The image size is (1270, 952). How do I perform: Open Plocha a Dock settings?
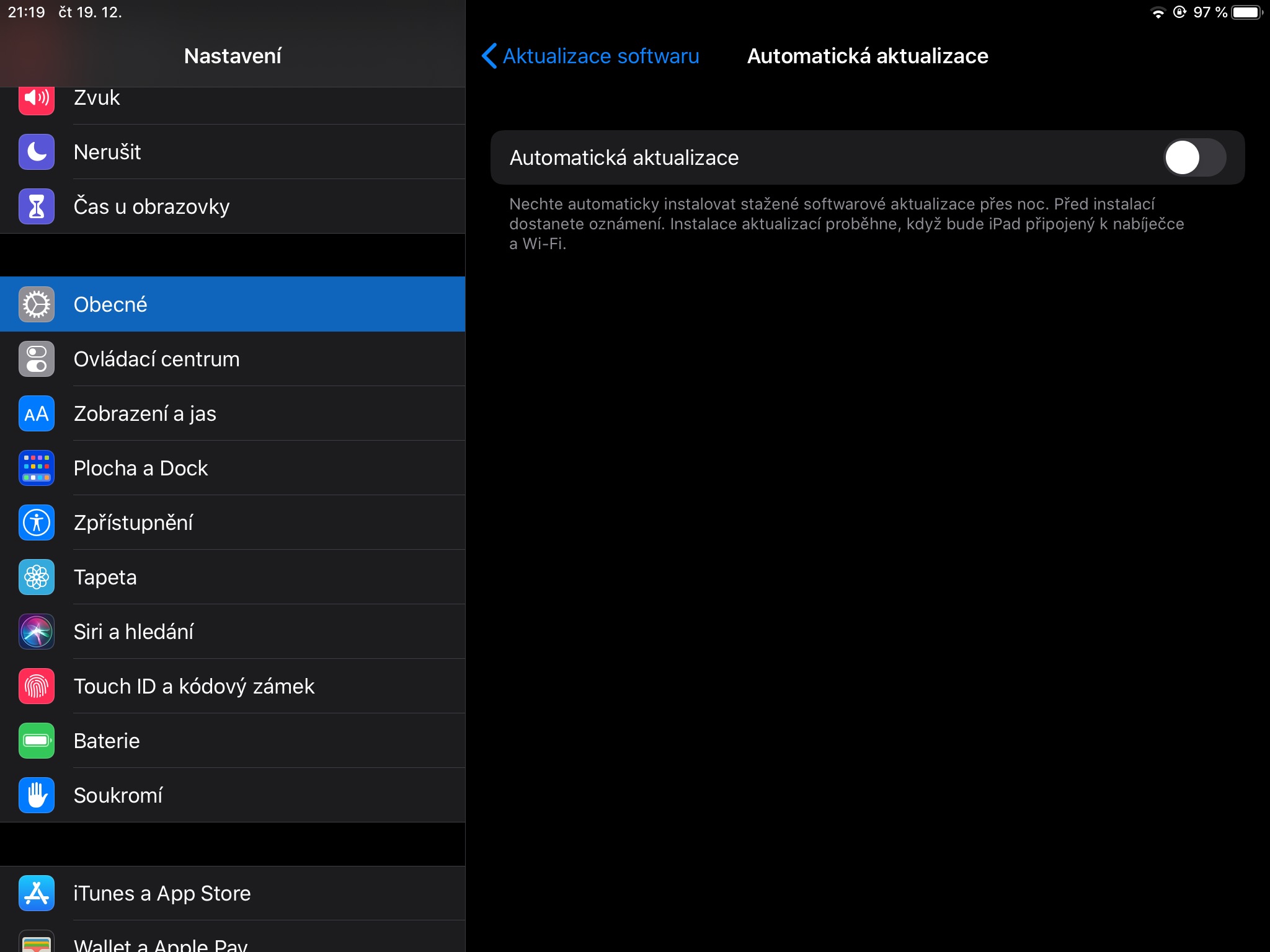pyautogui.click(x=141, y=468)
